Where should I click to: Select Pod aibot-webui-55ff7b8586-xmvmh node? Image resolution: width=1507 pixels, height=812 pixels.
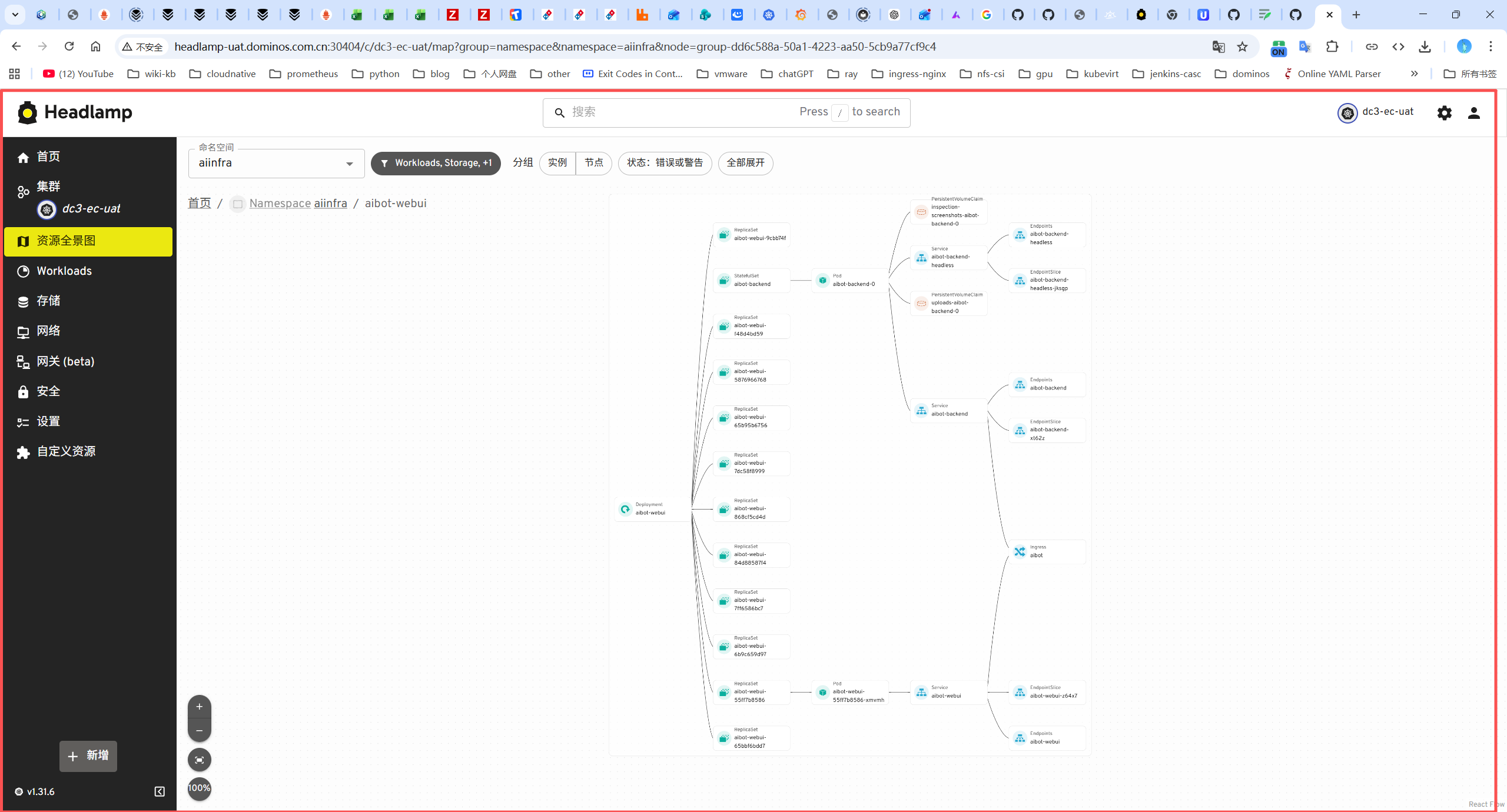tap(850, 692)
